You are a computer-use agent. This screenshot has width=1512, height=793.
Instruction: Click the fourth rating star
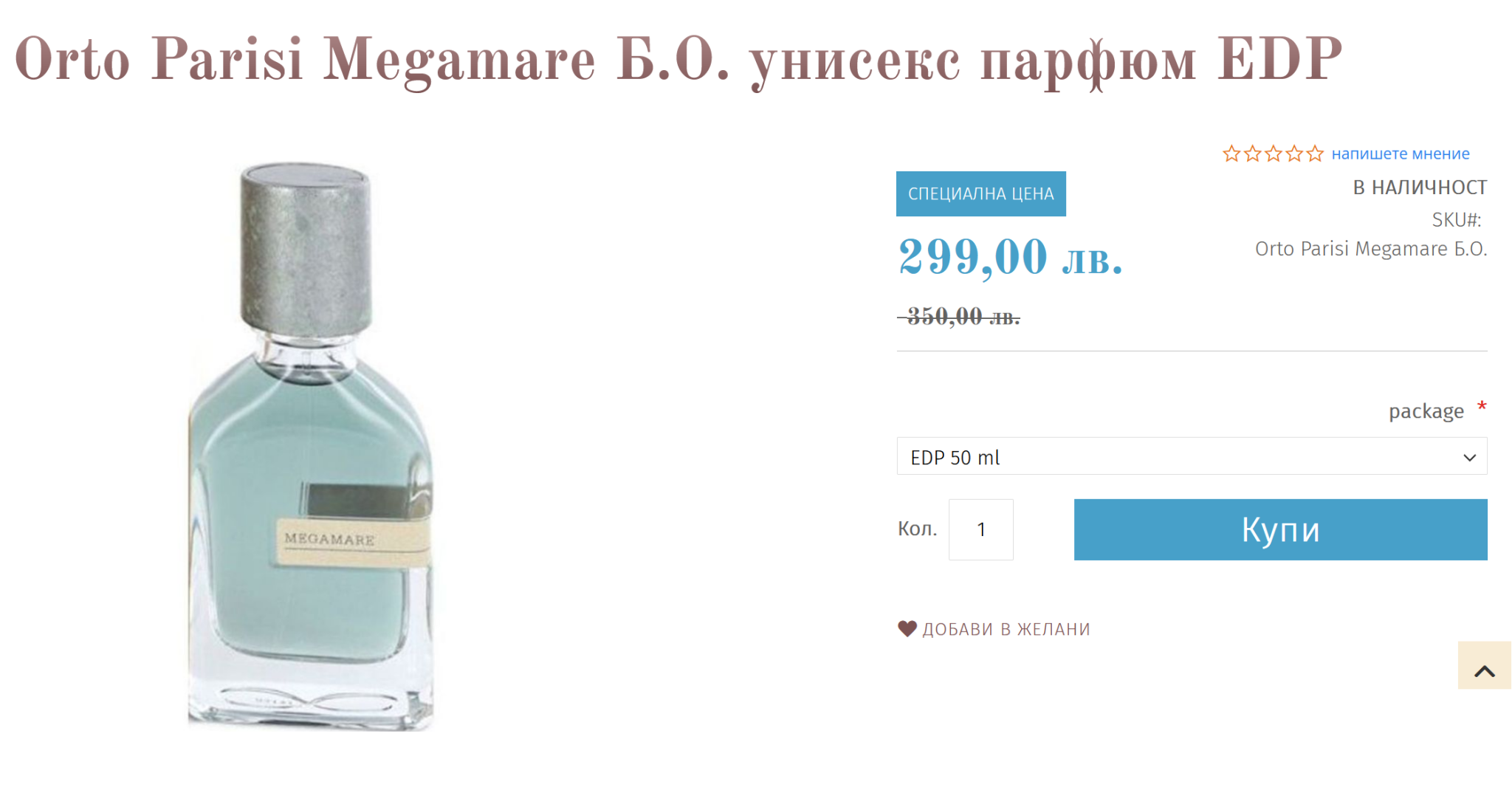pyautogui.click(x=1294, y=154)
